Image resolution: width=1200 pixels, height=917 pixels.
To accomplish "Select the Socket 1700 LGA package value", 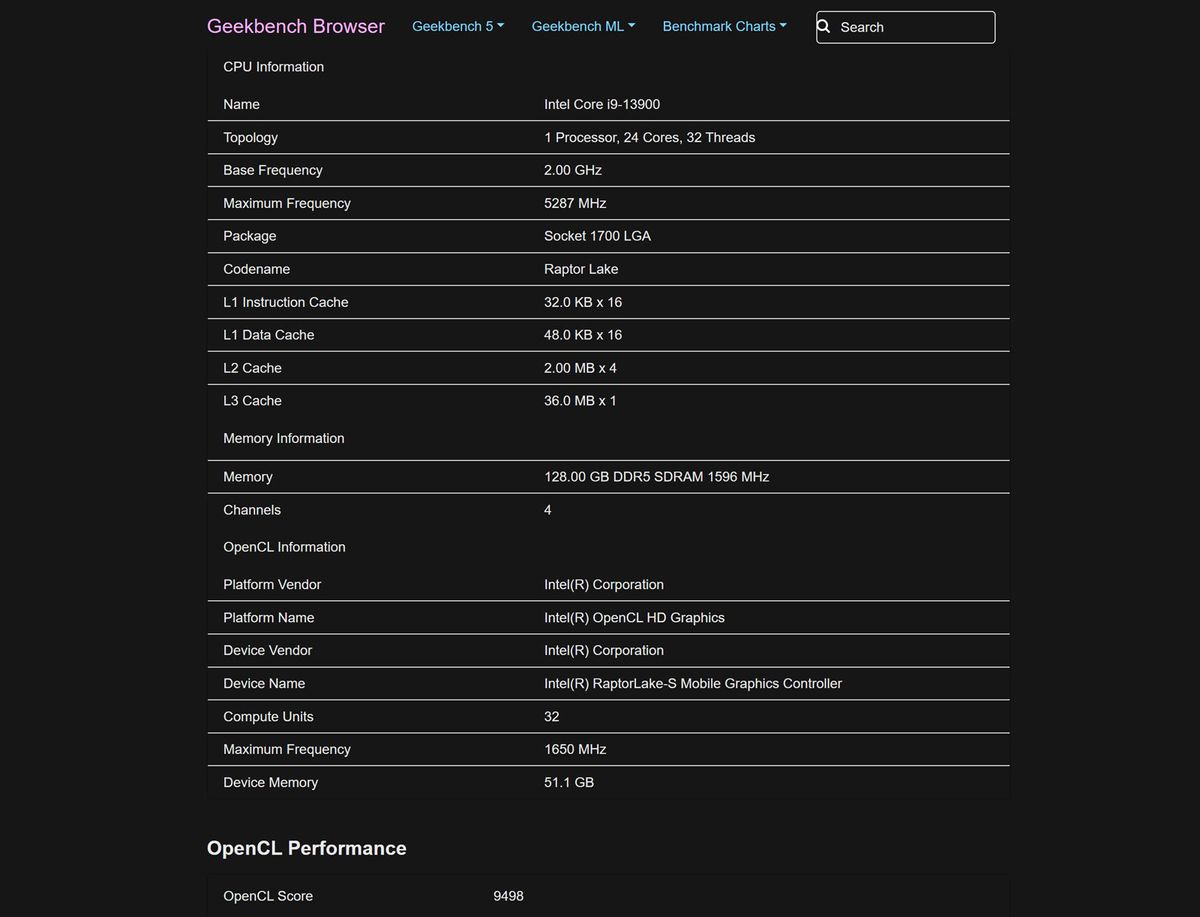I will [x=597, y=236].
